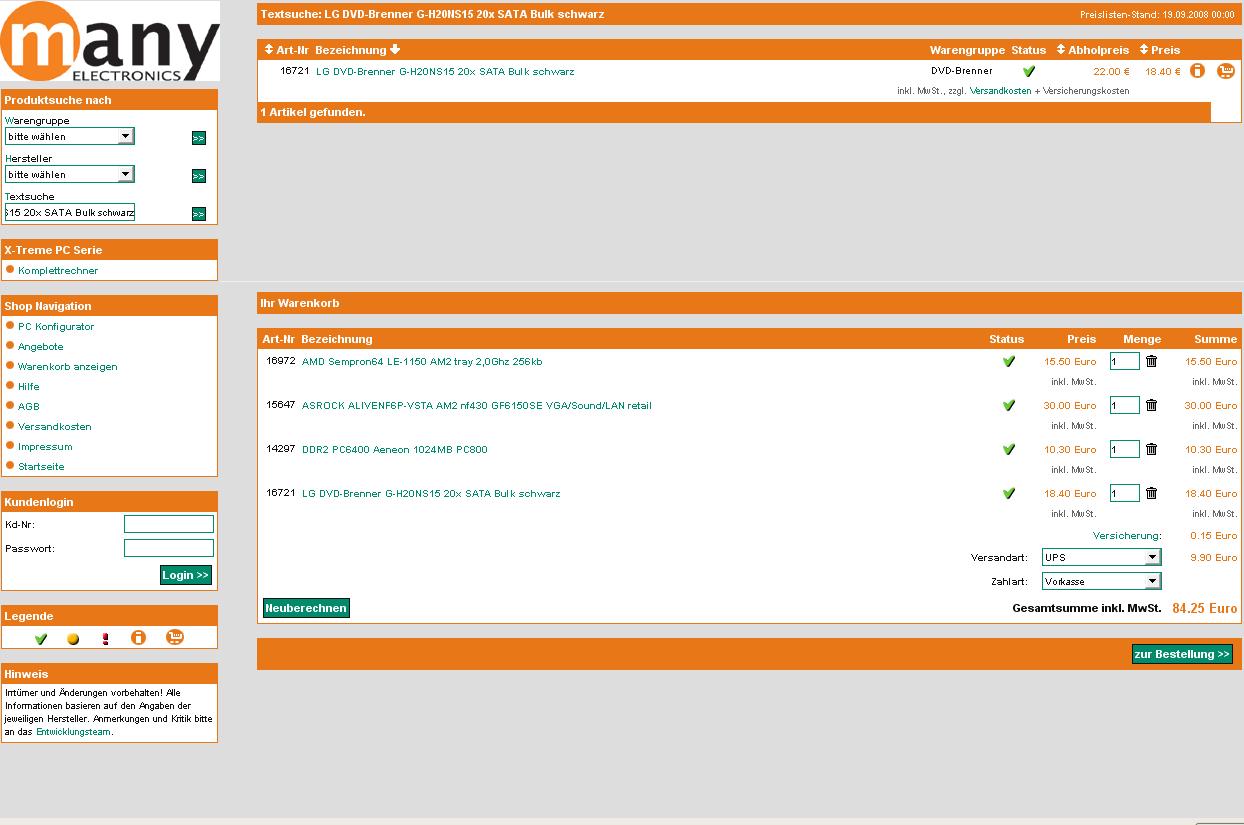Click the orange info legend icon
The width and height of the screenshot is (1244, 825).
point(138,638)
